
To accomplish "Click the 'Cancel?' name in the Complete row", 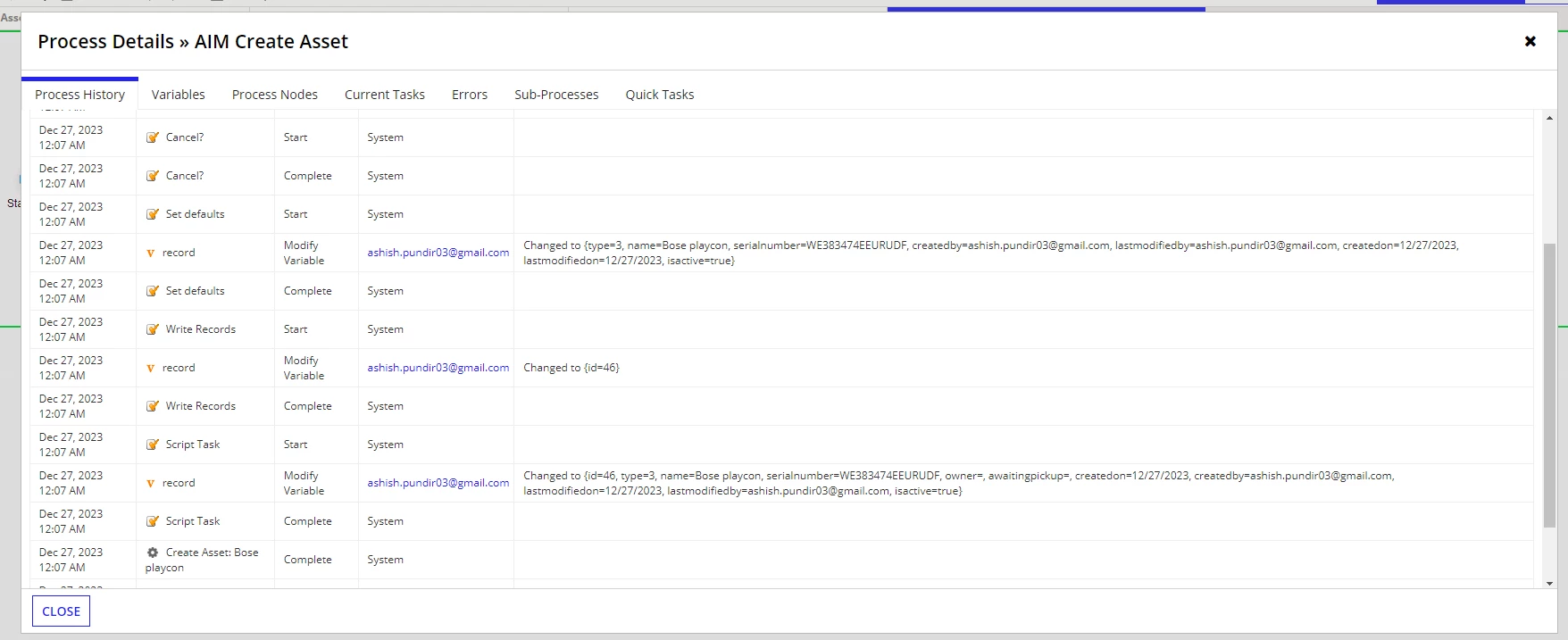I will (185, 176).
